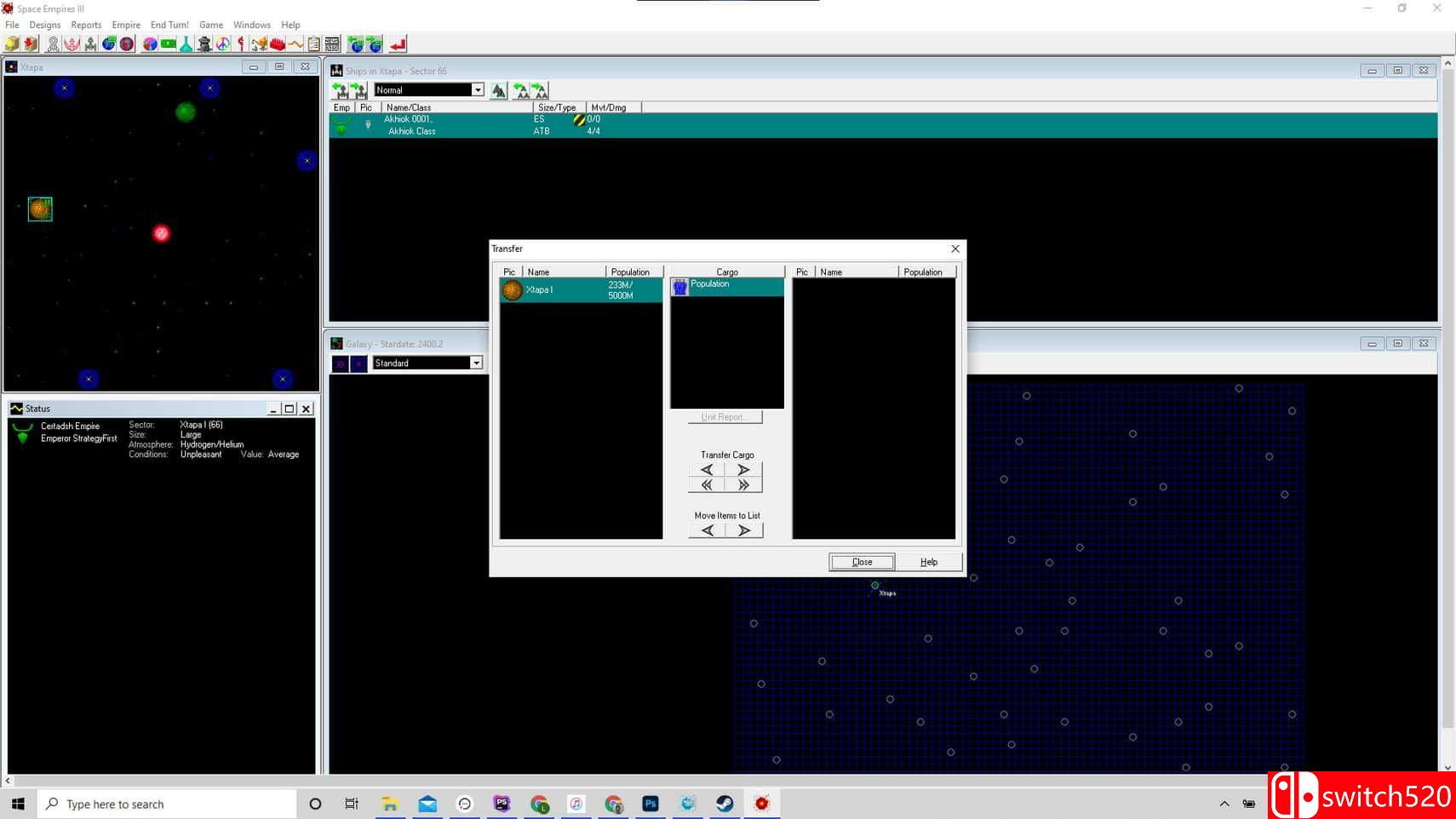This screenshot has height=819, width=1456.
Task: Click double left arrow under Transfer Cargo
Action: [x=707, y=485]
